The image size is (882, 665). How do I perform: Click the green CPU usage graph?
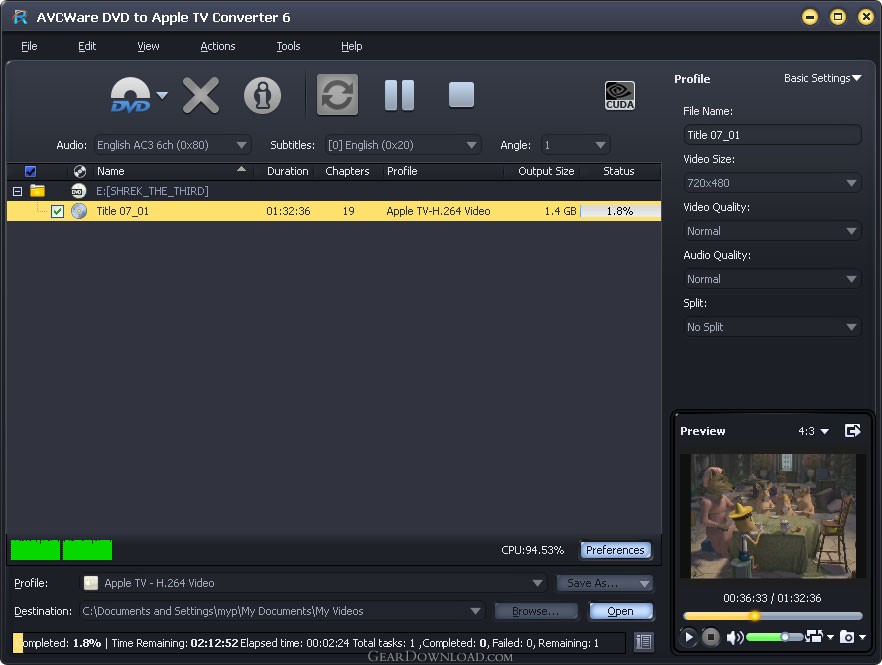[61, 550]
